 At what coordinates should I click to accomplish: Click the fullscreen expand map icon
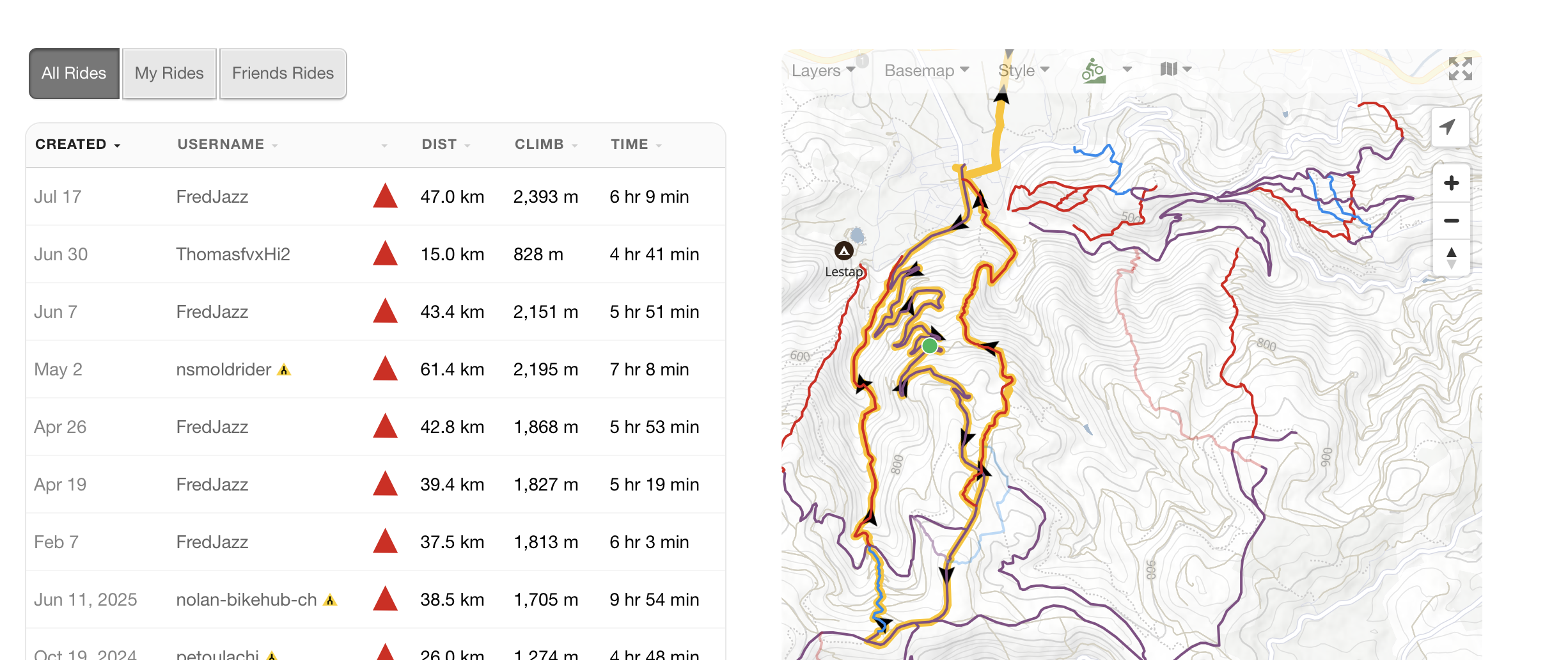pyautogui.click(x=1460, y=68)
